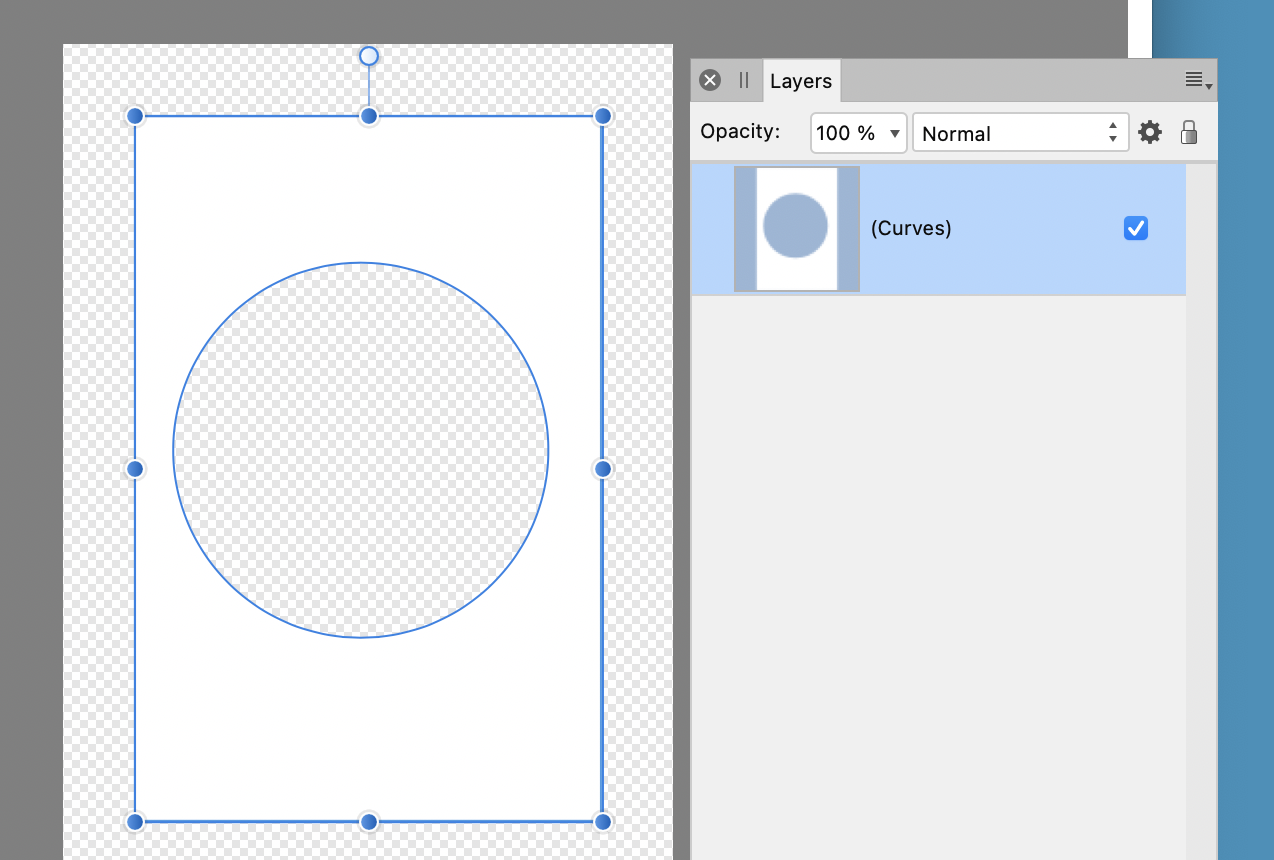Click the white filled area of the Curves shape
Viewport: 1274px width, 860px height.
click(369, 730)
